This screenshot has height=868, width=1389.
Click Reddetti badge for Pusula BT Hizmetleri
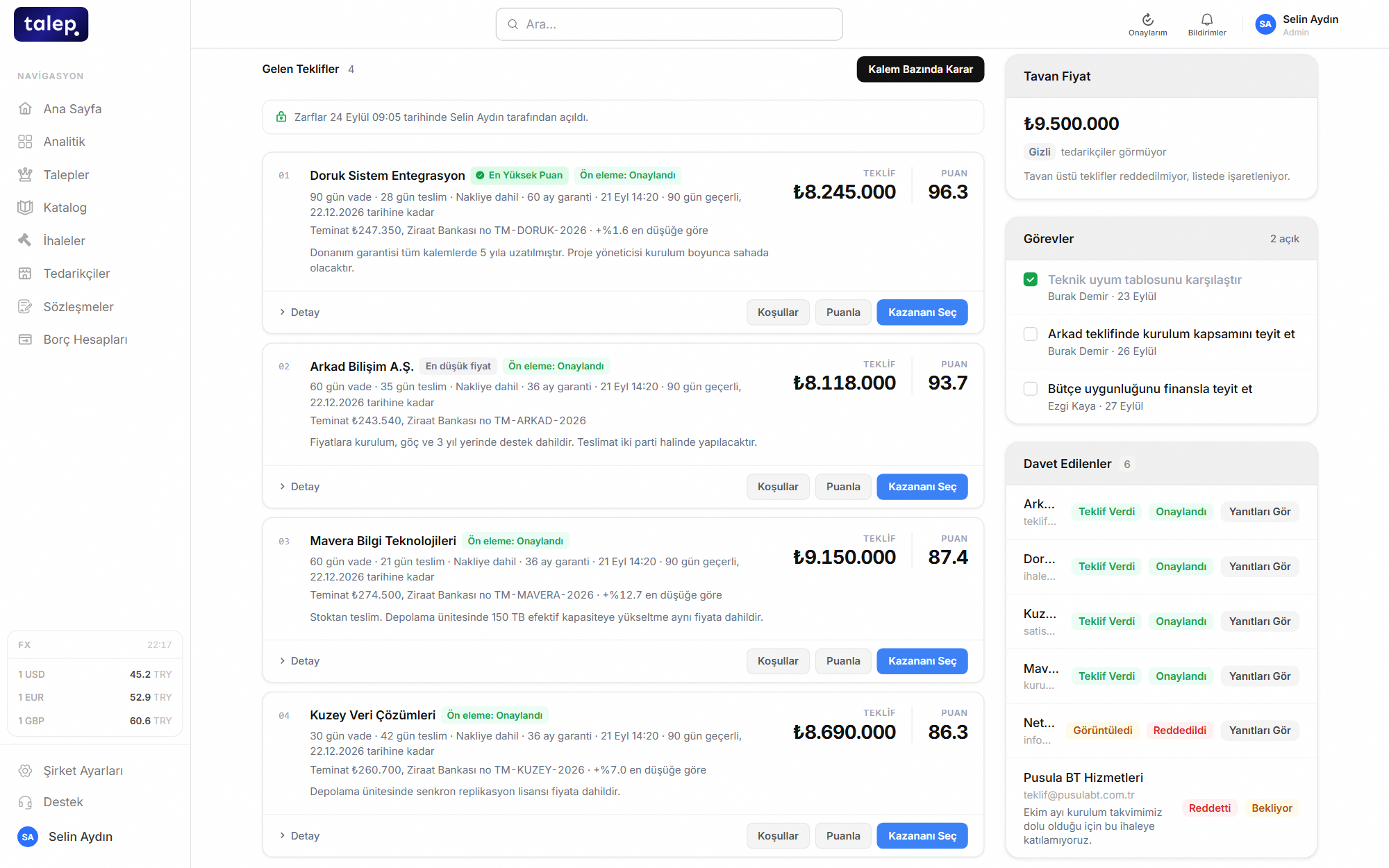click(1209, 808)
